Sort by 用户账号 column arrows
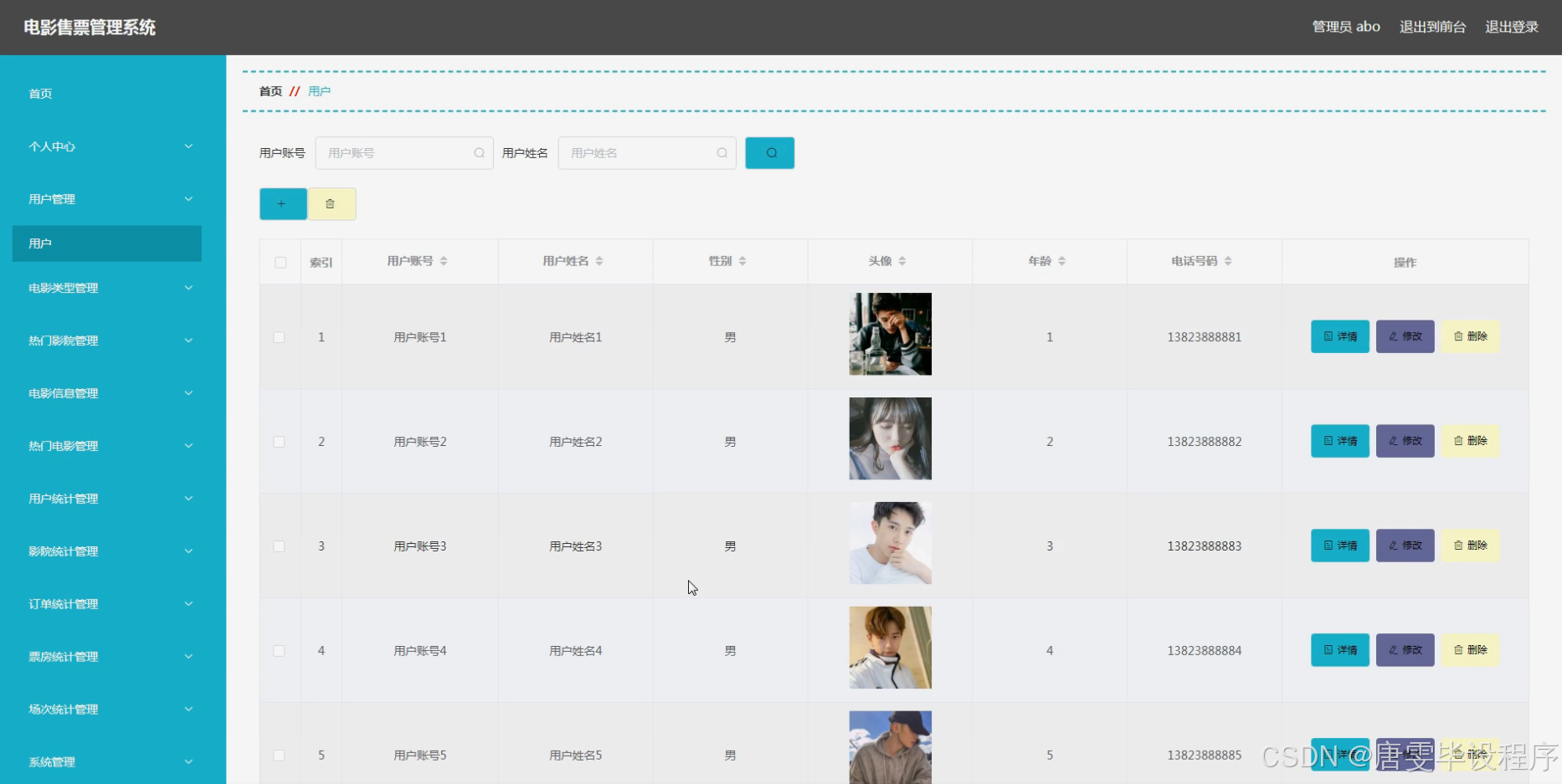The image size is (1562, 784). (x=444, y=261)
